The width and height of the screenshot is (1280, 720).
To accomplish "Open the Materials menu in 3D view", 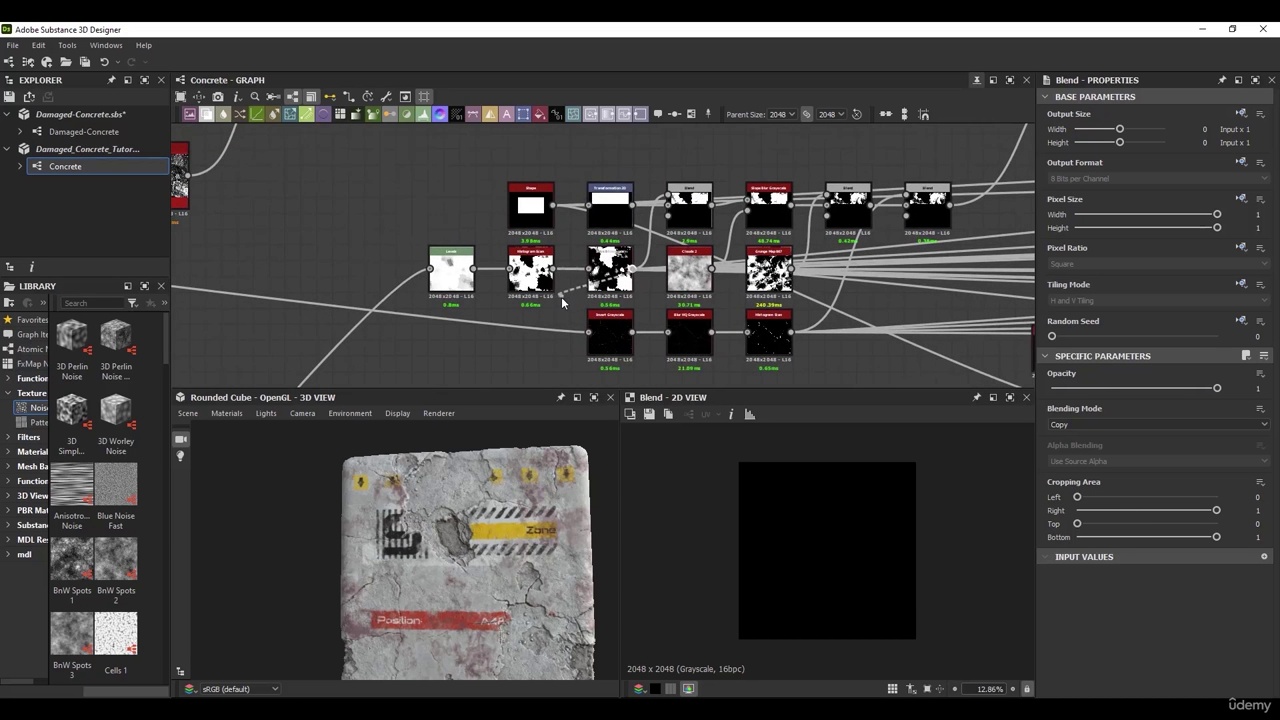I will click(226, 414).
